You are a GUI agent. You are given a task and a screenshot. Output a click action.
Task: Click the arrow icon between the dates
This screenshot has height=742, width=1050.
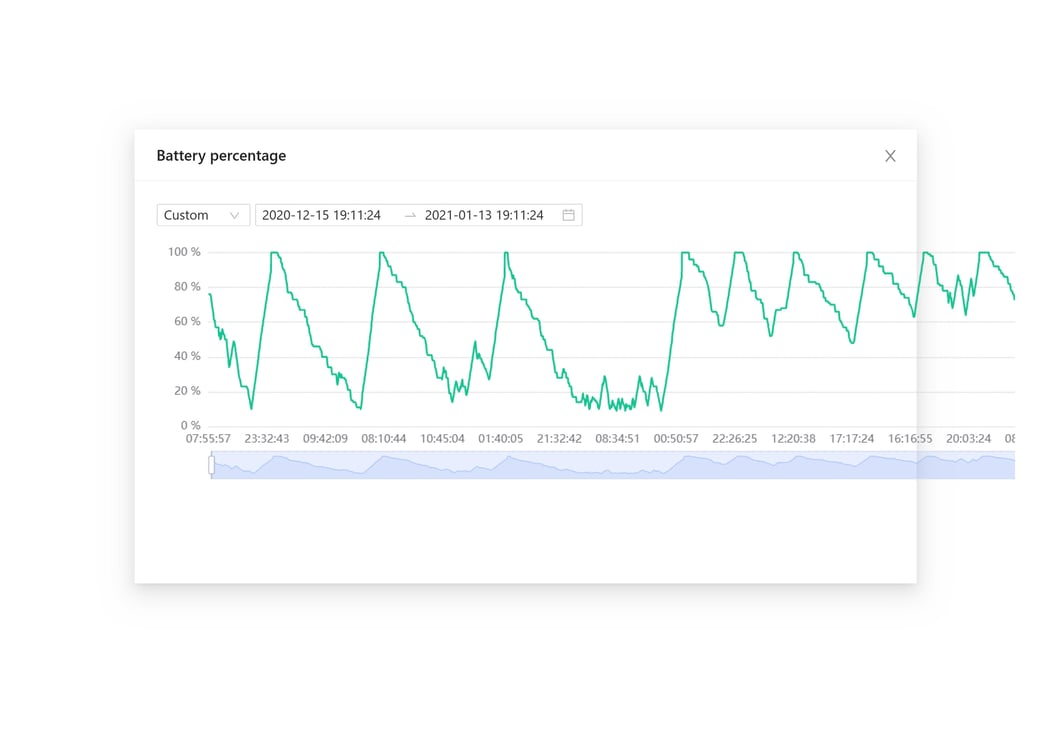tap(410, 215)
